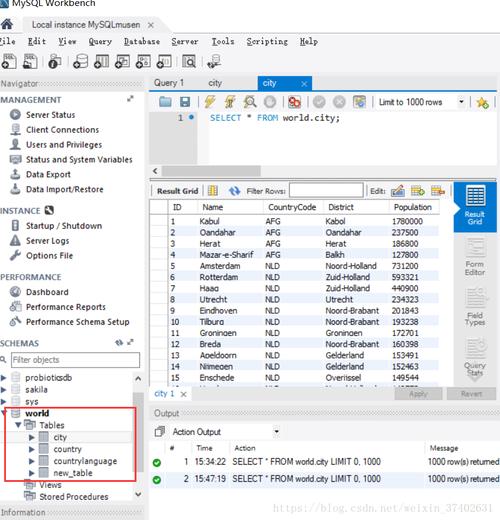
Task: Expand the probioticsdb schema
Action: (3, 378)
